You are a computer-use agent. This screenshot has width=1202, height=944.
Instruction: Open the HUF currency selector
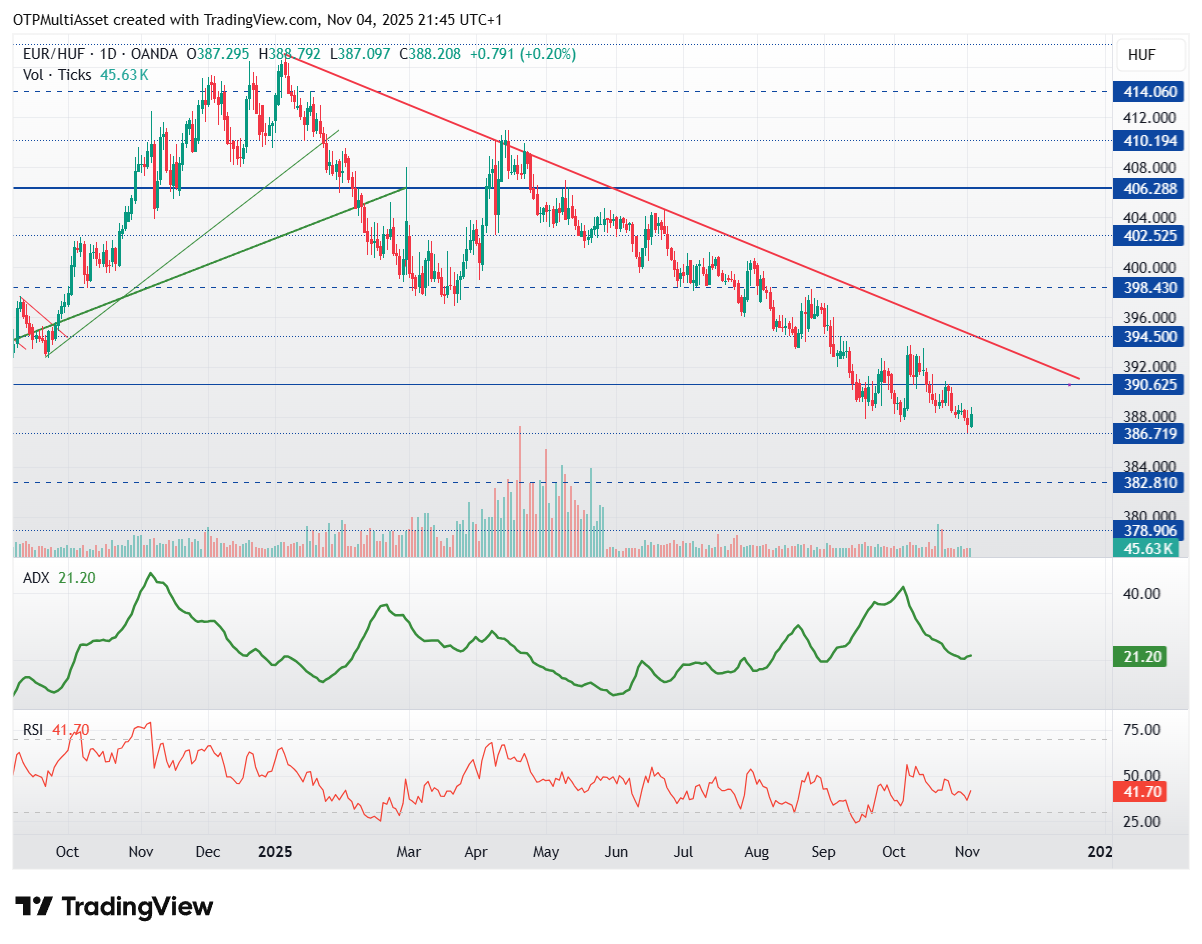point(1141,55)
